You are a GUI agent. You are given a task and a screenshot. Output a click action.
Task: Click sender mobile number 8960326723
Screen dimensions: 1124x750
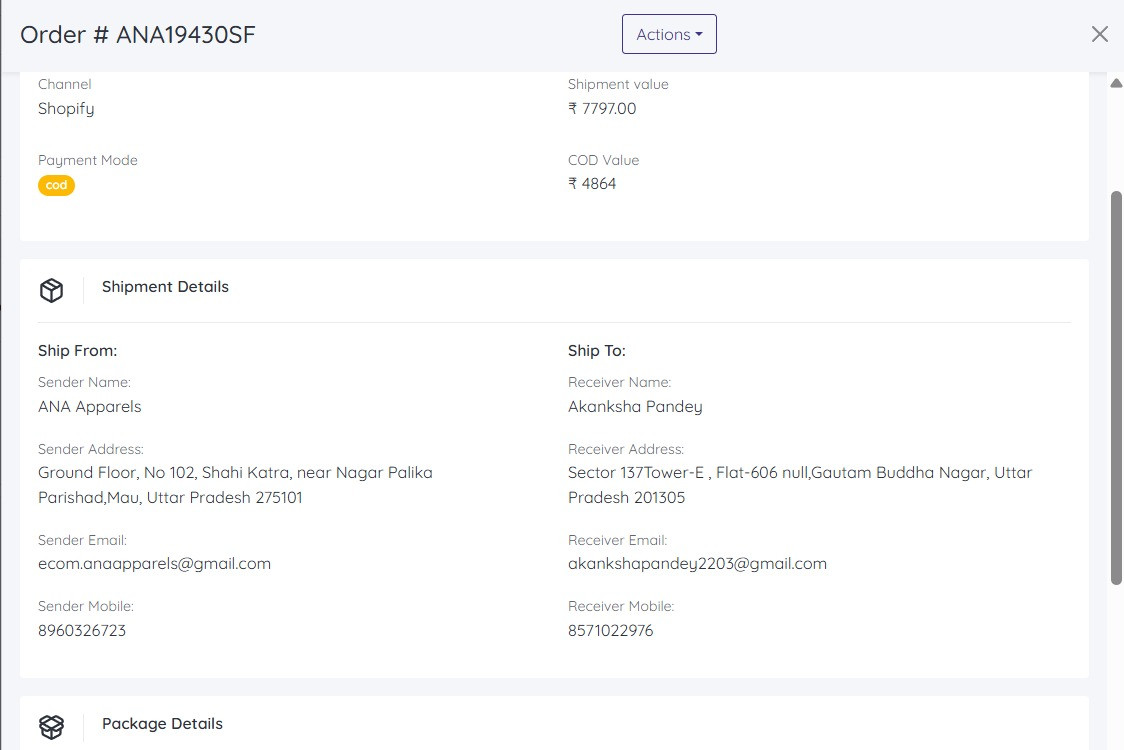[82, 631]
